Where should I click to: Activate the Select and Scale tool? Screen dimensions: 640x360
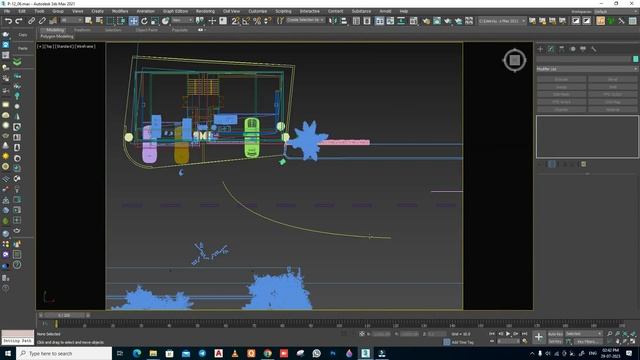155,21
